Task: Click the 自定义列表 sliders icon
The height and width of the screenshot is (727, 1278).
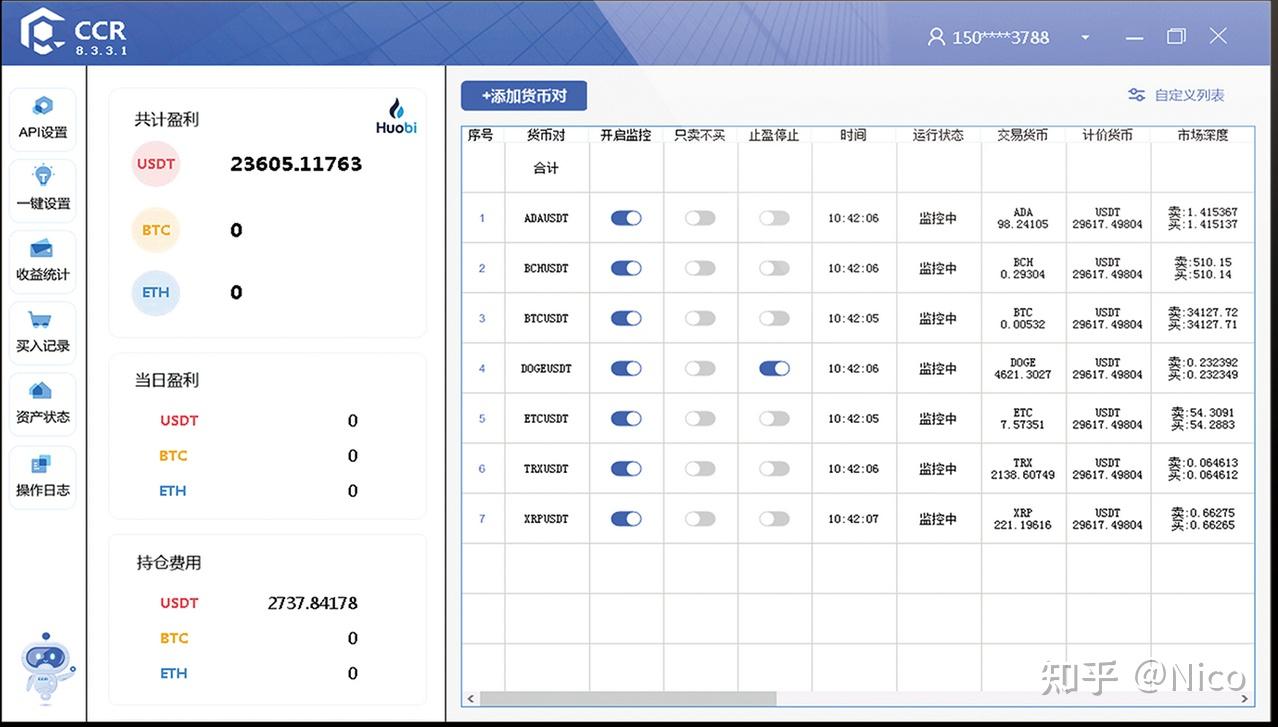Action: coord(1136,95)
